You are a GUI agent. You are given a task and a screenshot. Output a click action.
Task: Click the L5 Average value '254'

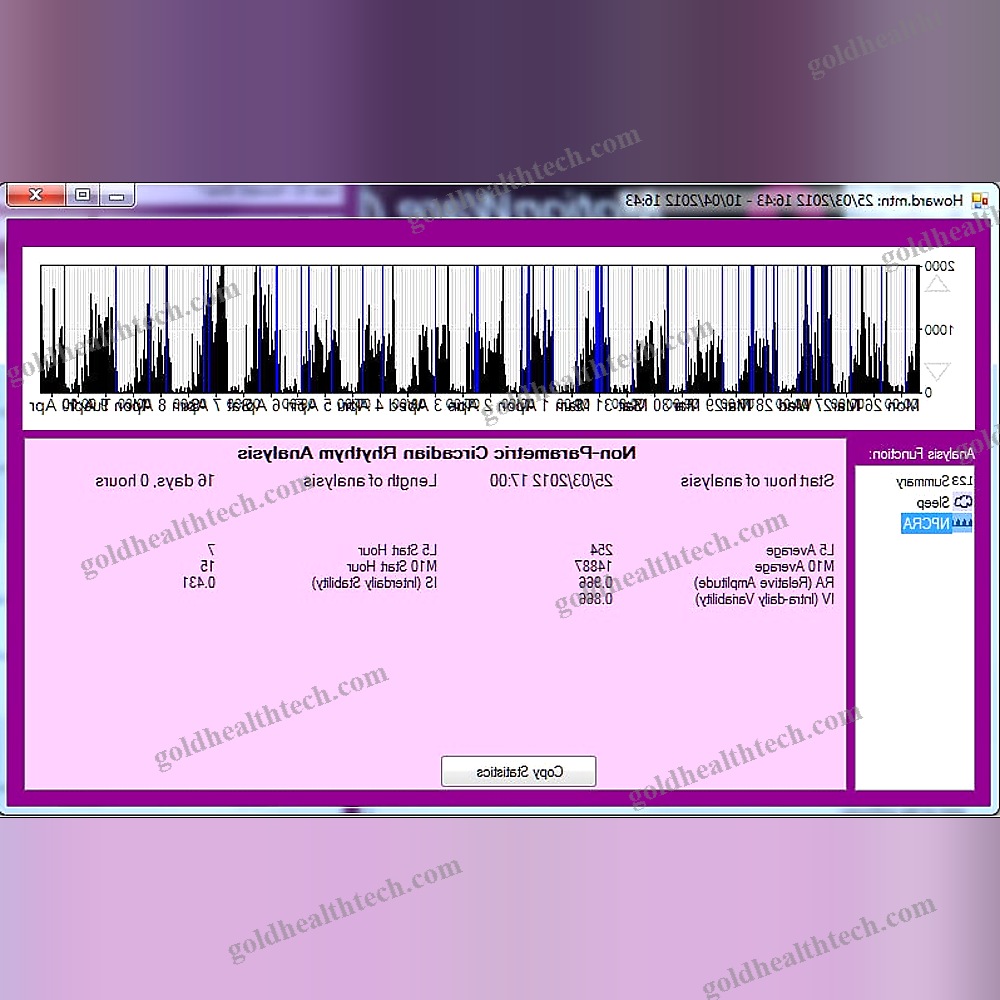click(601, 550)
